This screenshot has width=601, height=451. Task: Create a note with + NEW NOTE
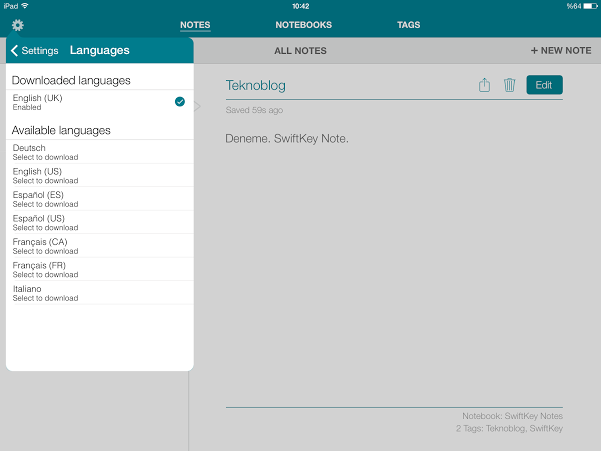tap(561, 51)
